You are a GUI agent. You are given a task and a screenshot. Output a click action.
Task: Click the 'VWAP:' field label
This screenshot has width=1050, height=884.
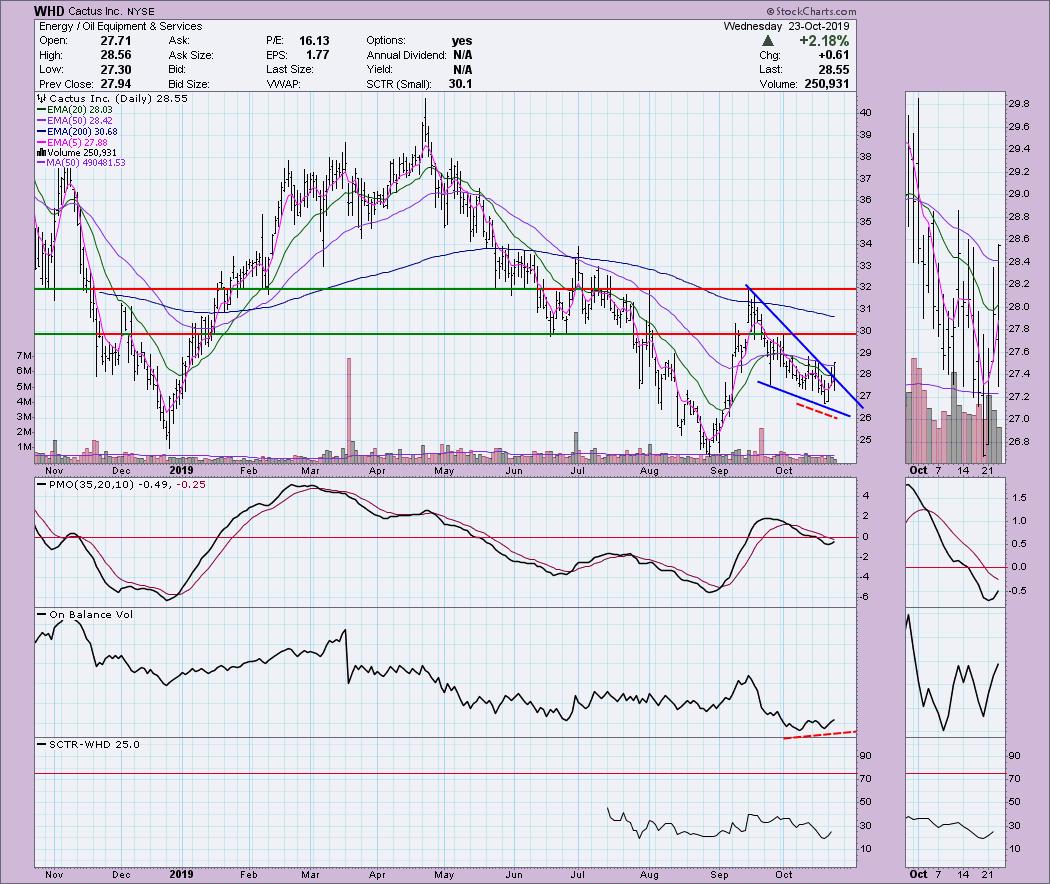[283, 84]
